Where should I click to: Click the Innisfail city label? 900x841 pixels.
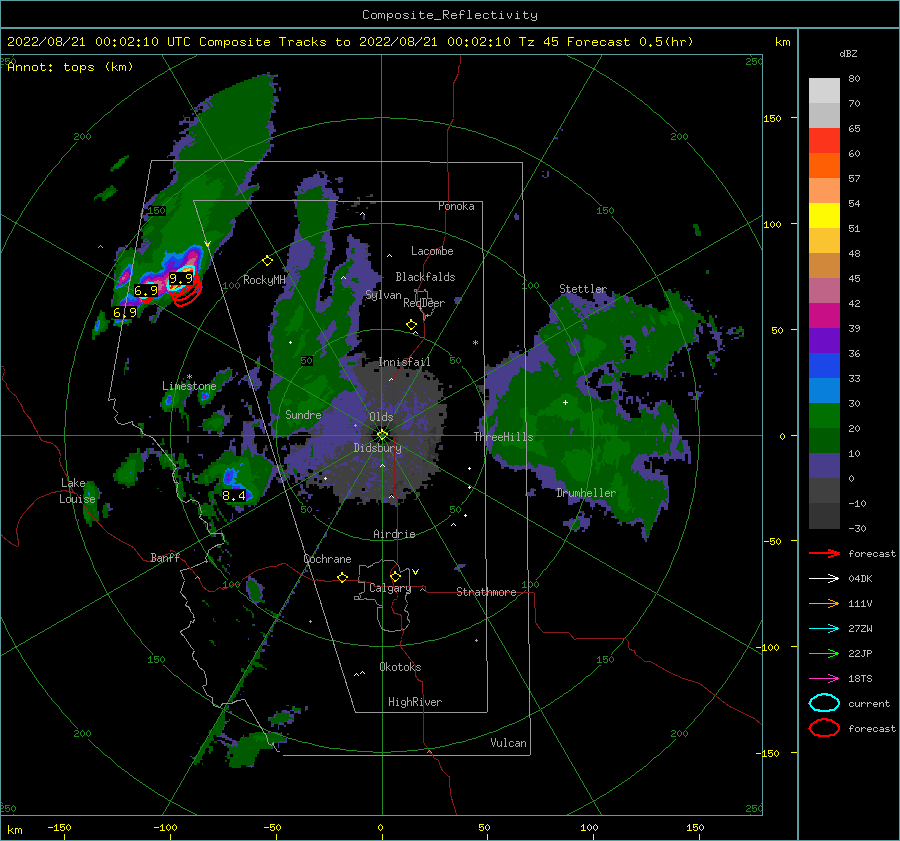tap(404, 362)
